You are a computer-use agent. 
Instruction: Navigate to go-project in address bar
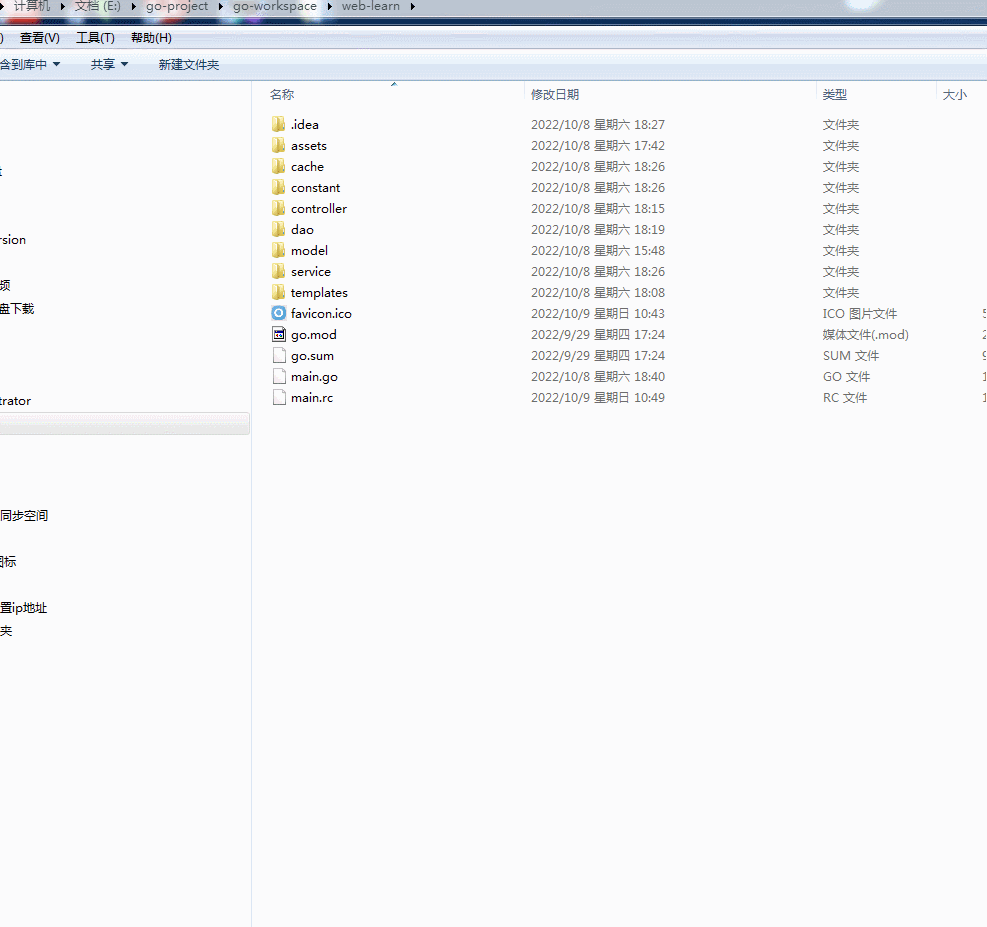coord(177,7)
